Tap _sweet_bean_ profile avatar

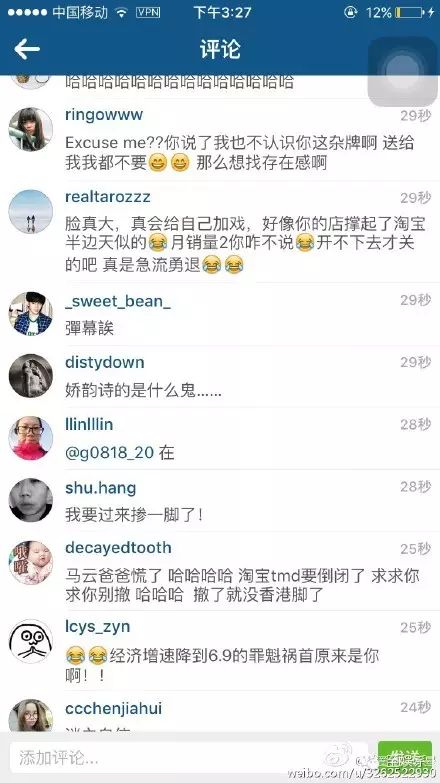tap(30, 314)
